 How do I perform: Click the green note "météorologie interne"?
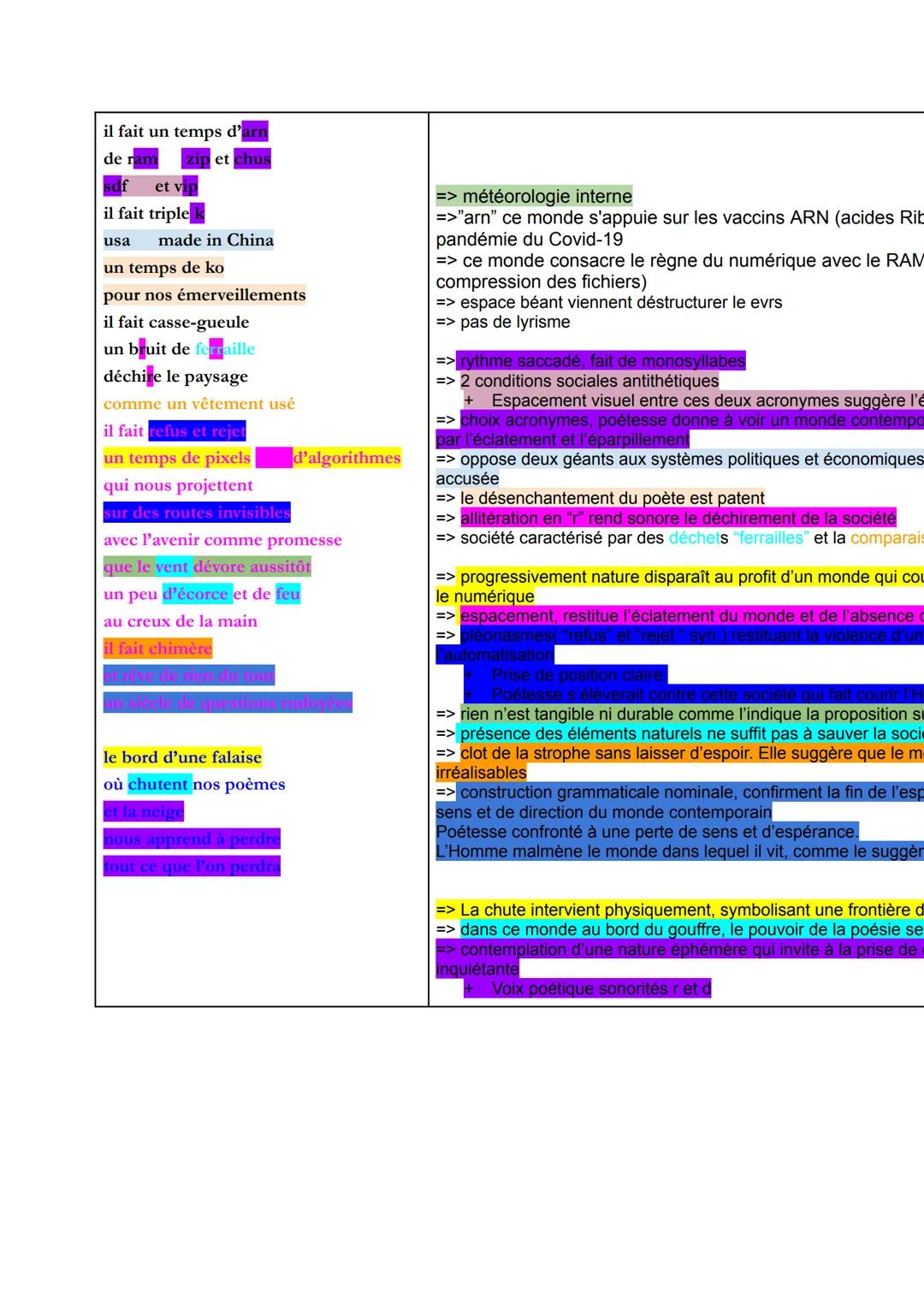click(x=546, y=196)
